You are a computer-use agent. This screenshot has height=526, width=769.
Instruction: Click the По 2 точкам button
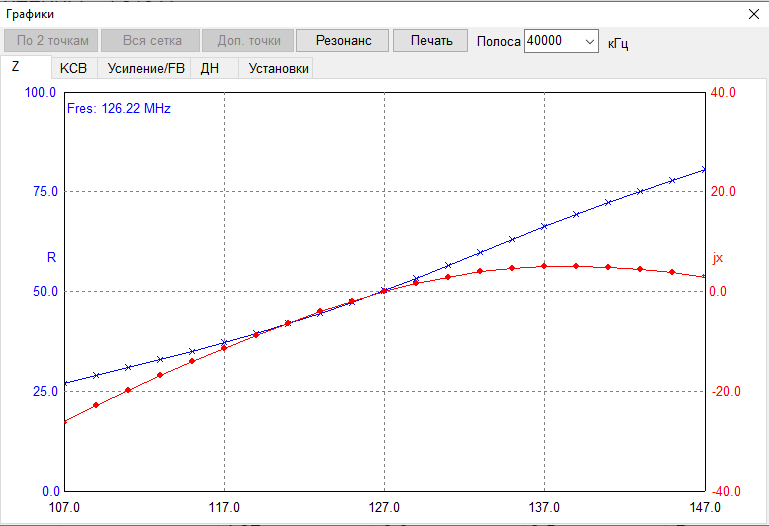(51, 41)
